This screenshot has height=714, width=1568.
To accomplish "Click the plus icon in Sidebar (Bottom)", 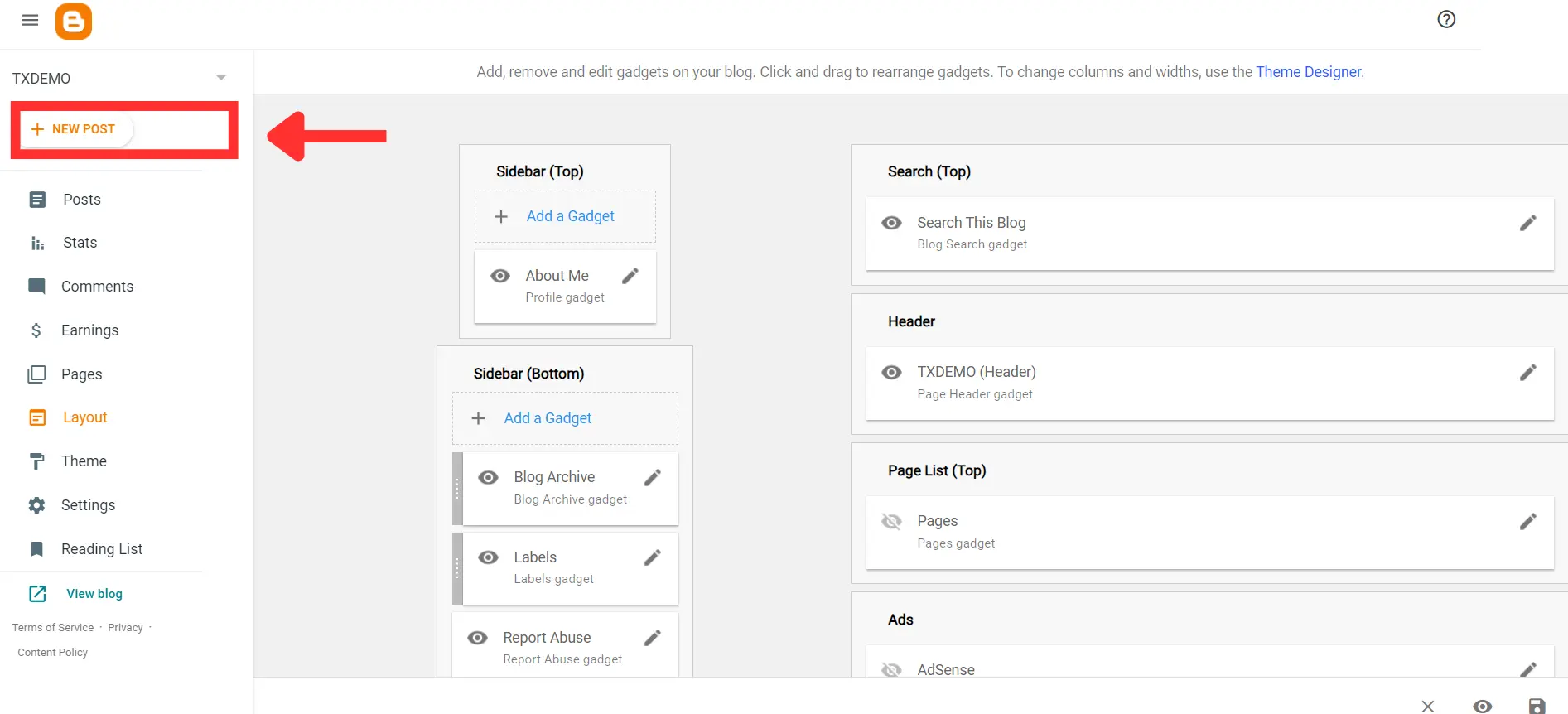I will point(479,419).
